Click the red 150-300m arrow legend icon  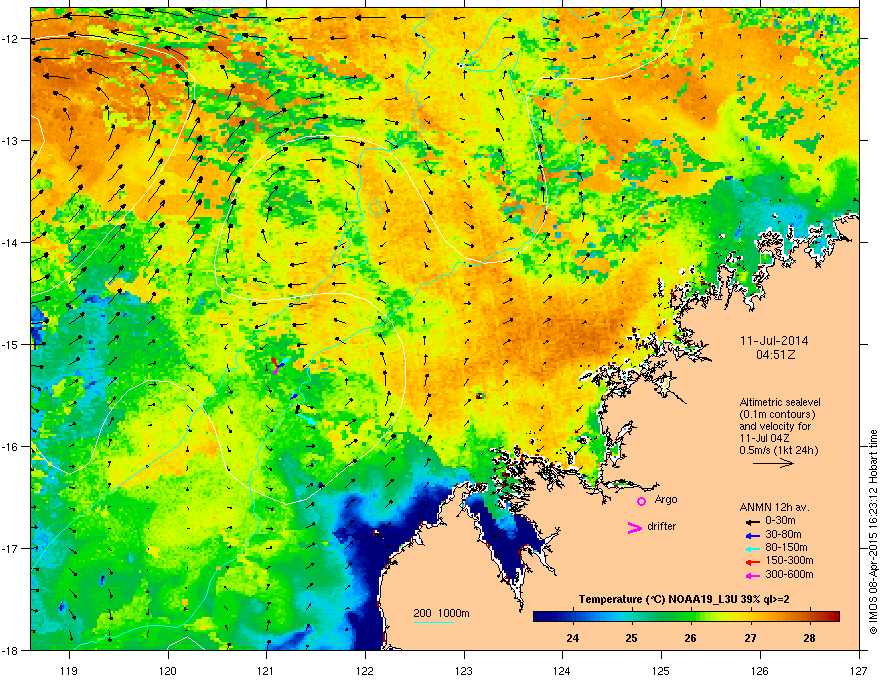(x=752, y=562)
